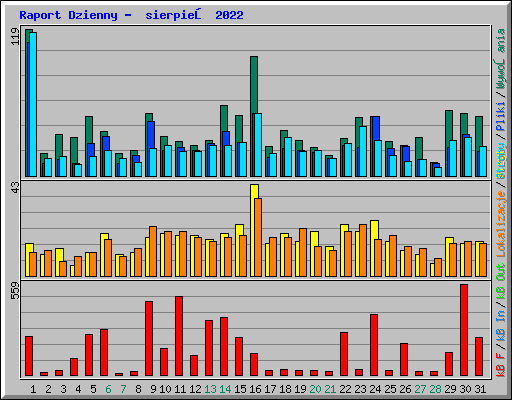Select day label '26' on the x-axis
The image size is (512, 400).
coord(405,389)
